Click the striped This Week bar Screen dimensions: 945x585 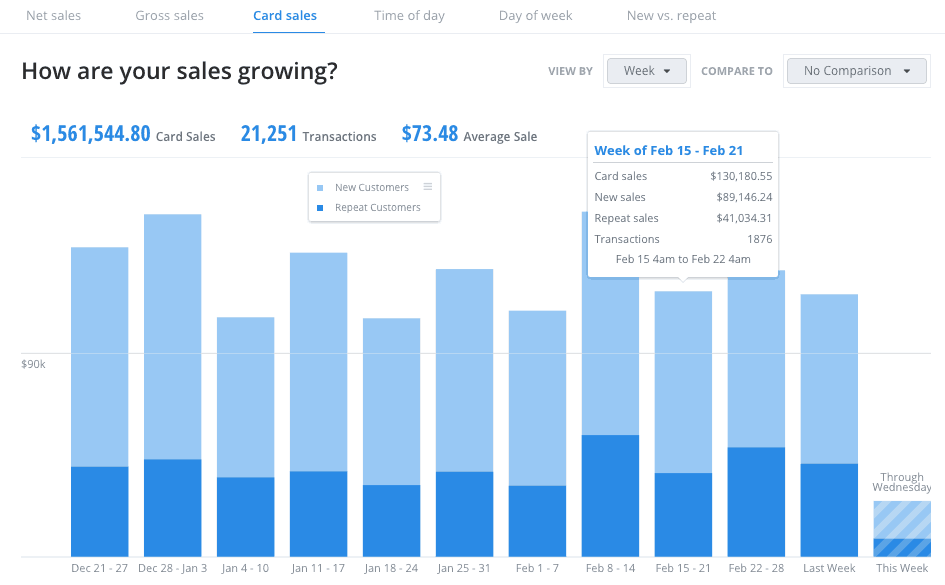point(901,529)
